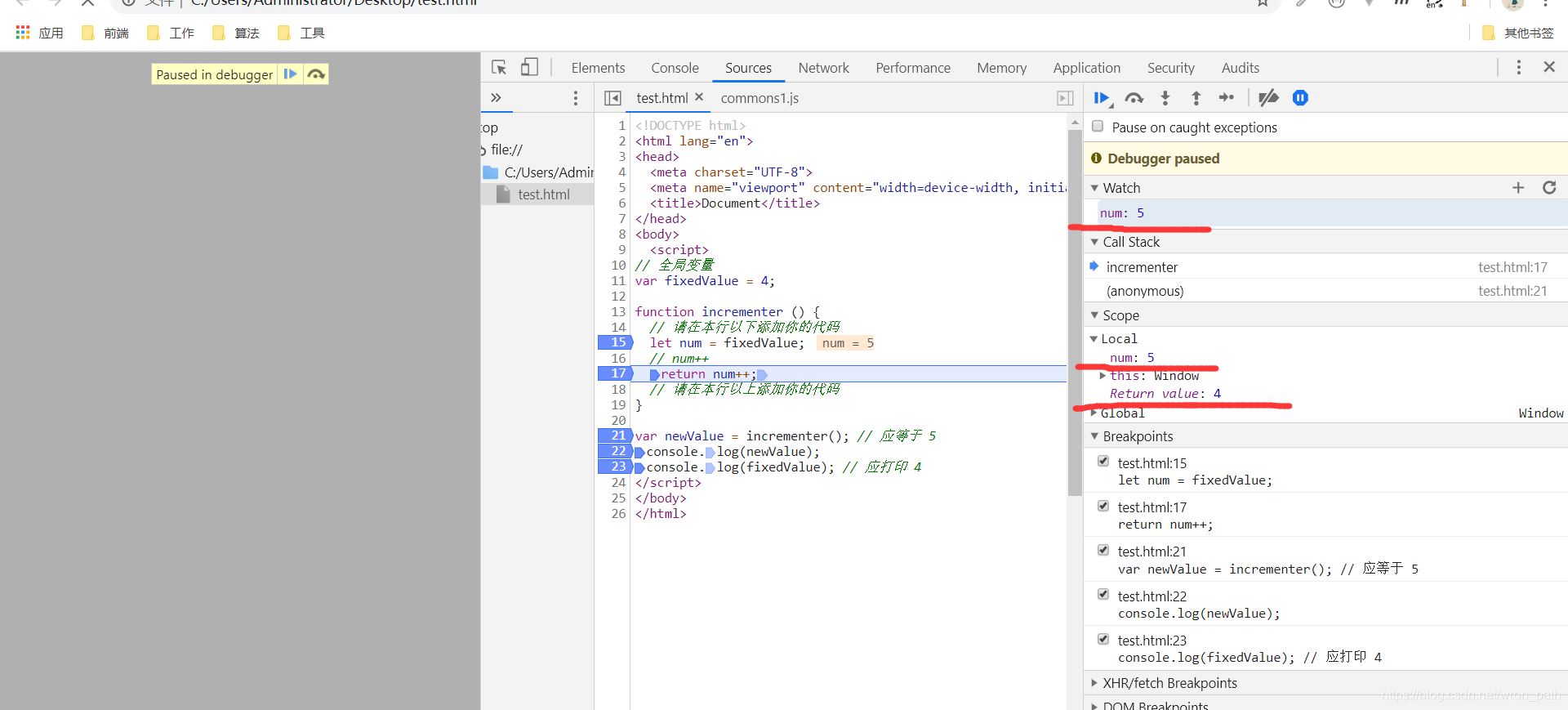Open the 工作 bookmark folder
Screen dimensions: 1568x710
coord(171,33)
